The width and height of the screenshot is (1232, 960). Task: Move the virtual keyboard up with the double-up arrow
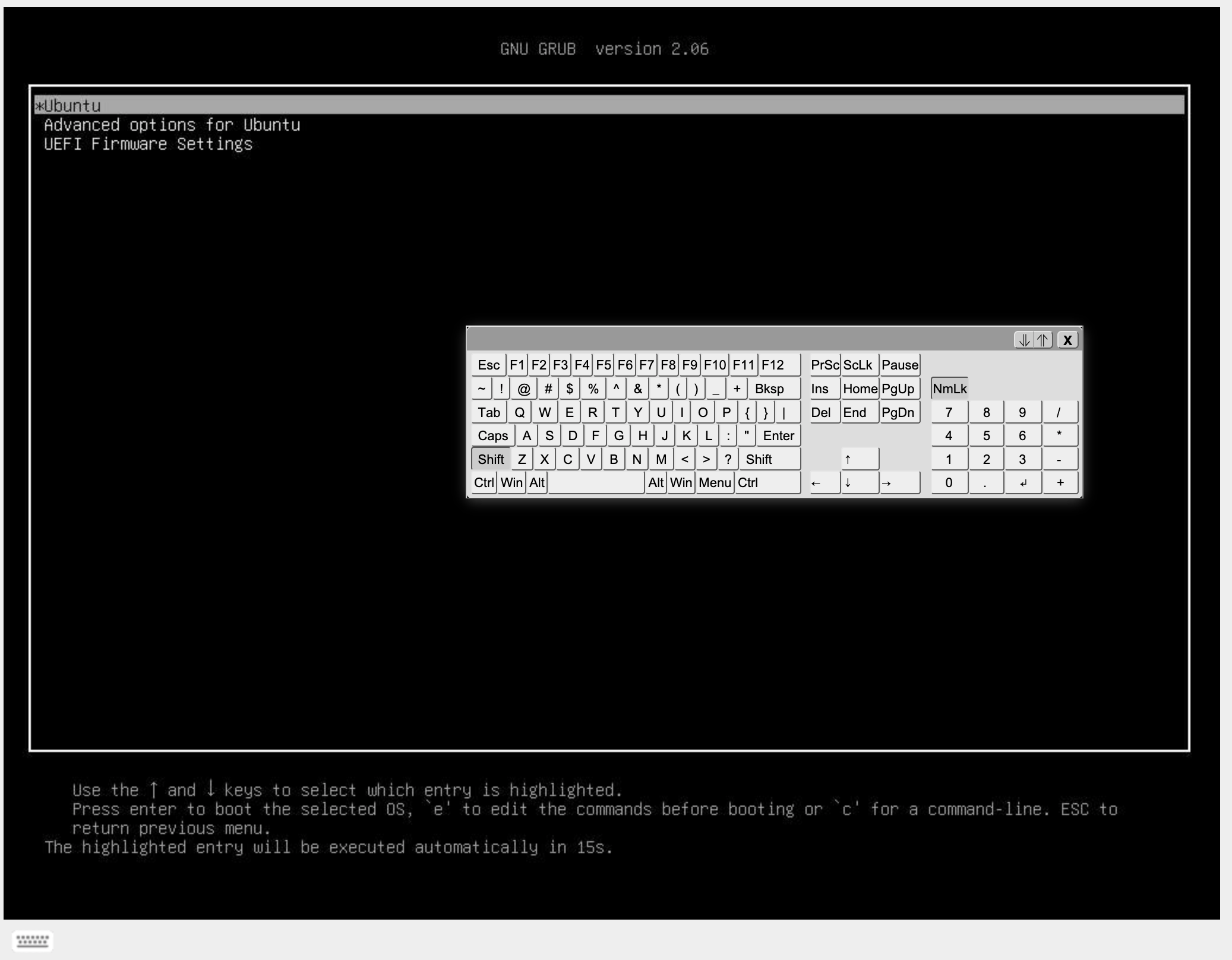1043,340
